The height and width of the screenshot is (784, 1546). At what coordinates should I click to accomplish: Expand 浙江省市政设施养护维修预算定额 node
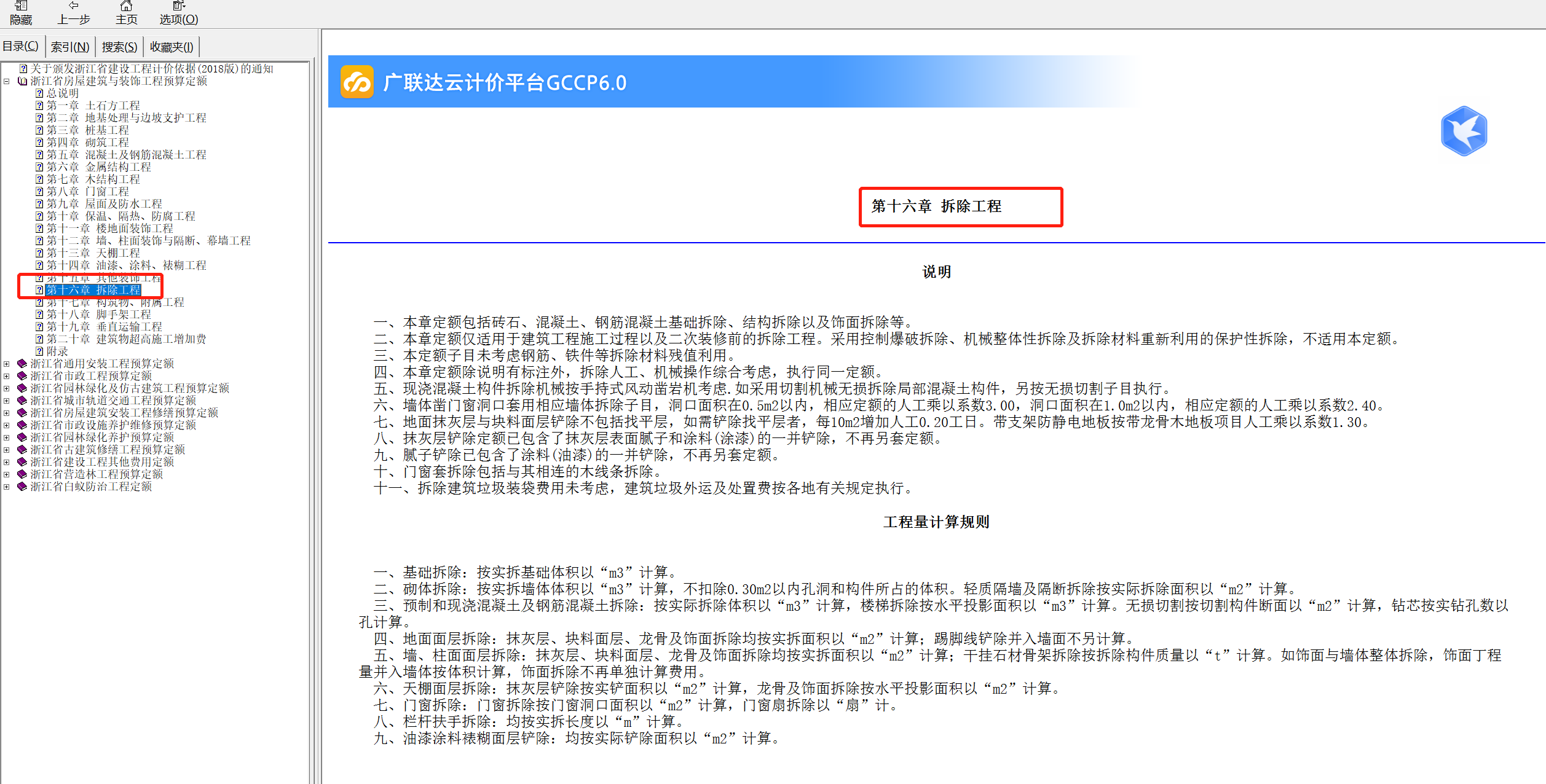6,425
